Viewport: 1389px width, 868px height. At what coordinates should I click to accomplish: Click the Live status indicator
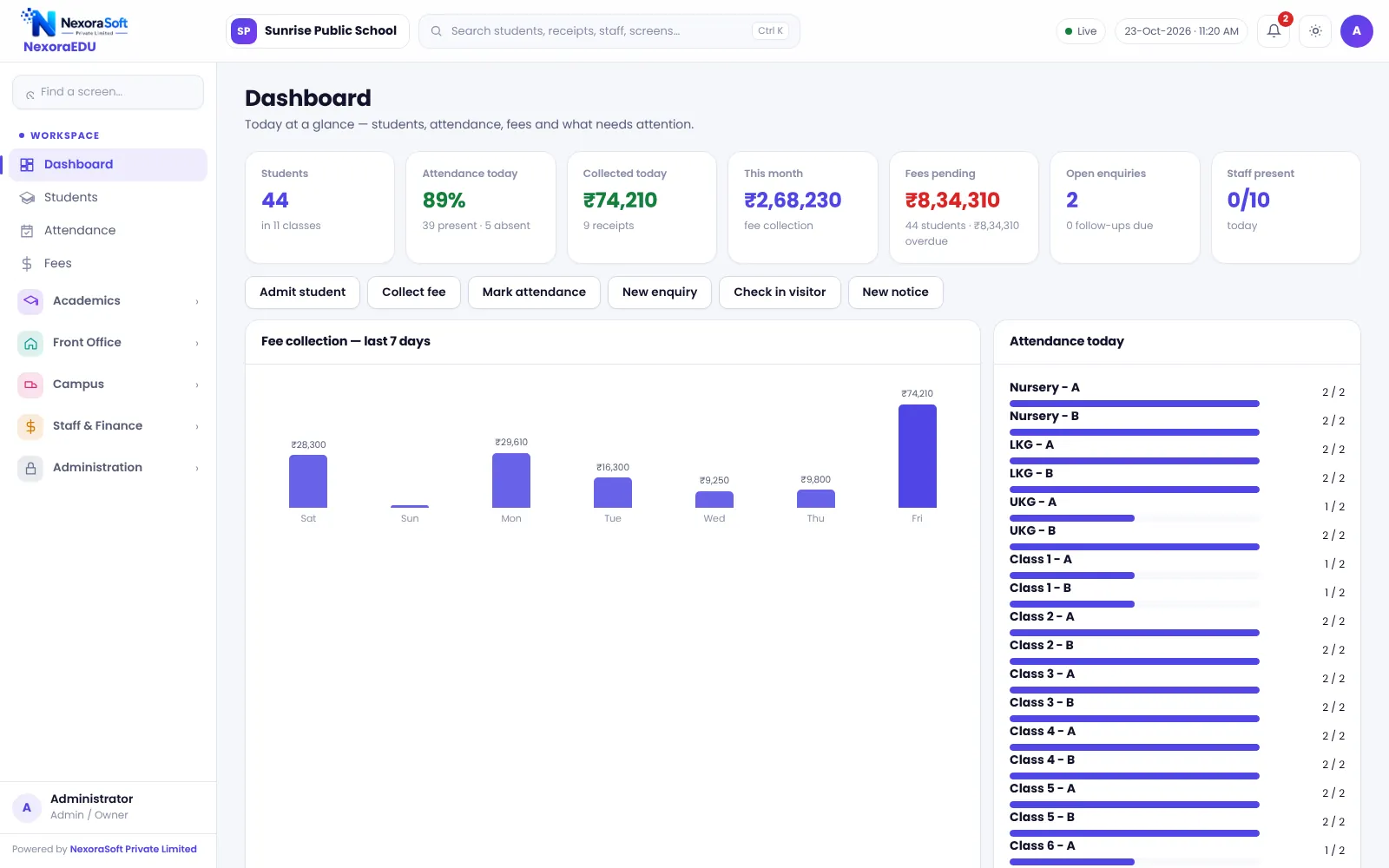(x=1081, y=31)
